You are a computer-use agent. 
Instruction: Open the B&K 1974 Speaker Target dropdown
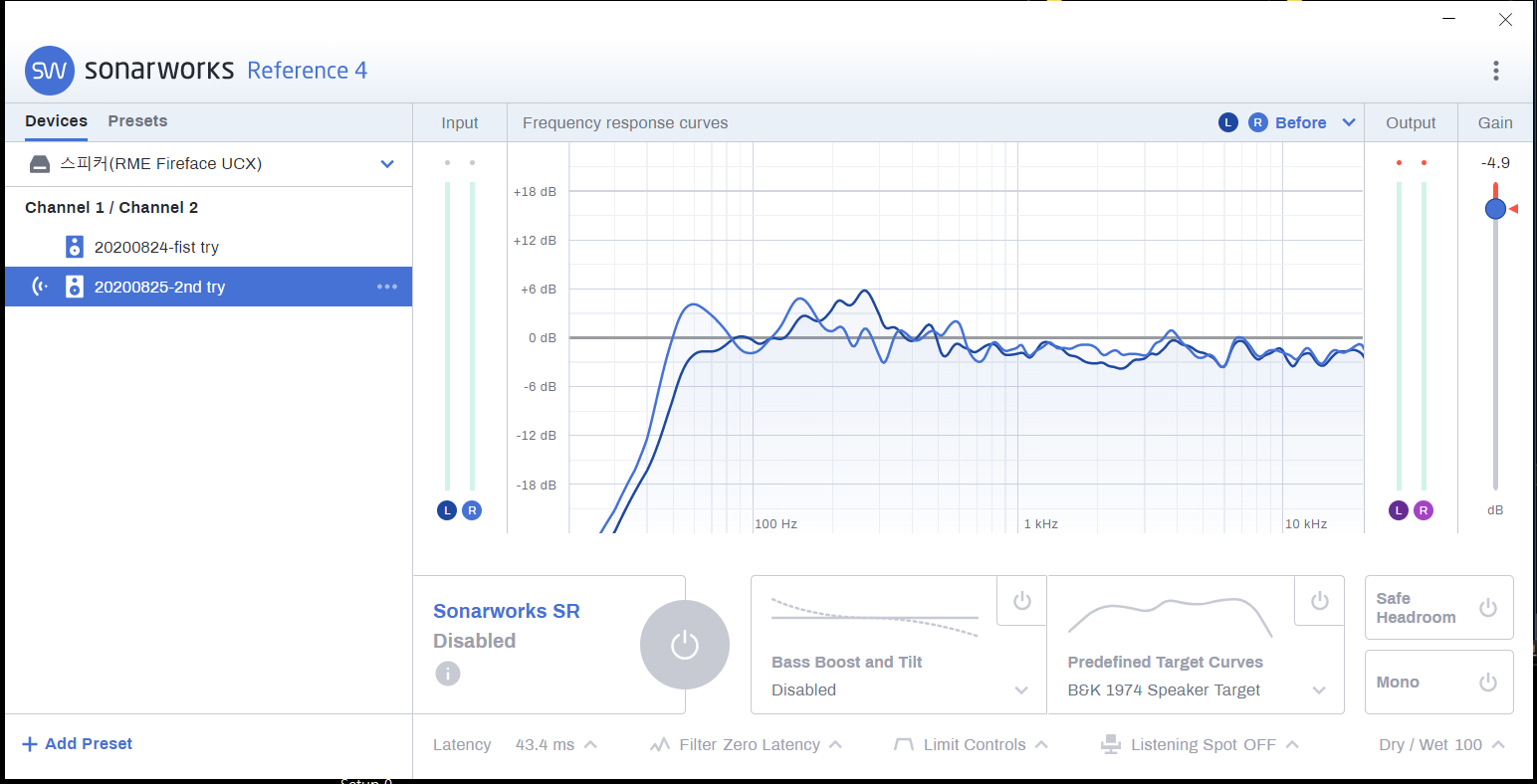[1319, 690]
